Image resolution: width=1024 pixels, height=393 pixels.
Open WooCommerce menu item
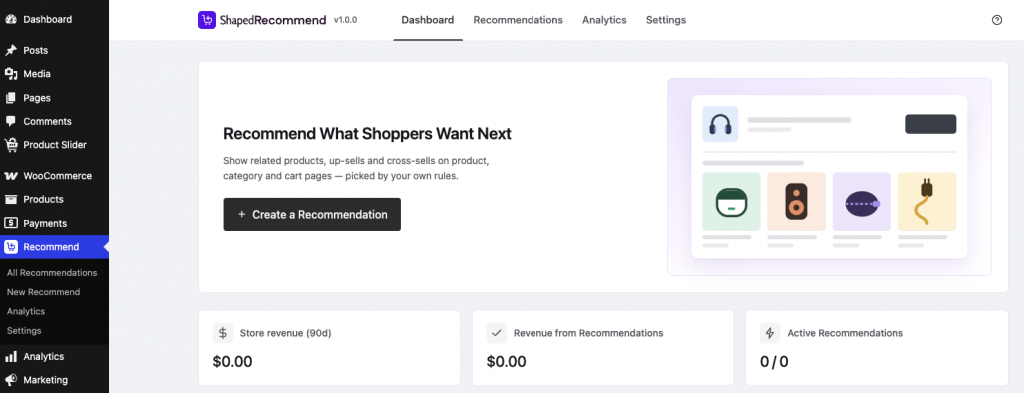click(x=54, y=176)
